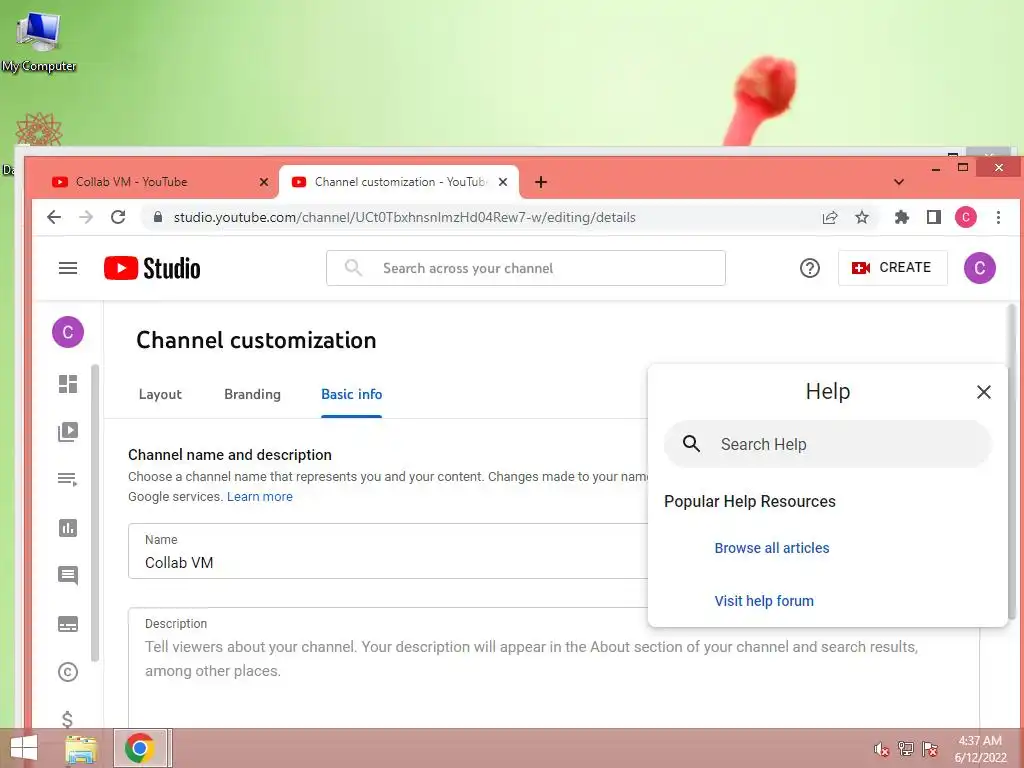This screenshot has height=768, width=1024.
Task: Open the purple account avatar in Studio header
Action: coord(980,268)
